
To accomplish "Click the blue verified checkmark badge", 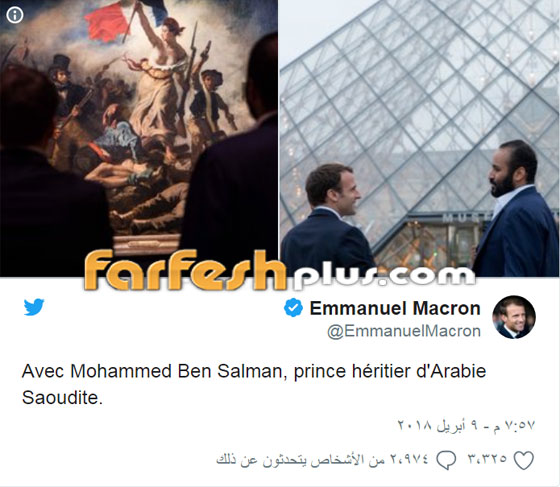I will point(293,307).
